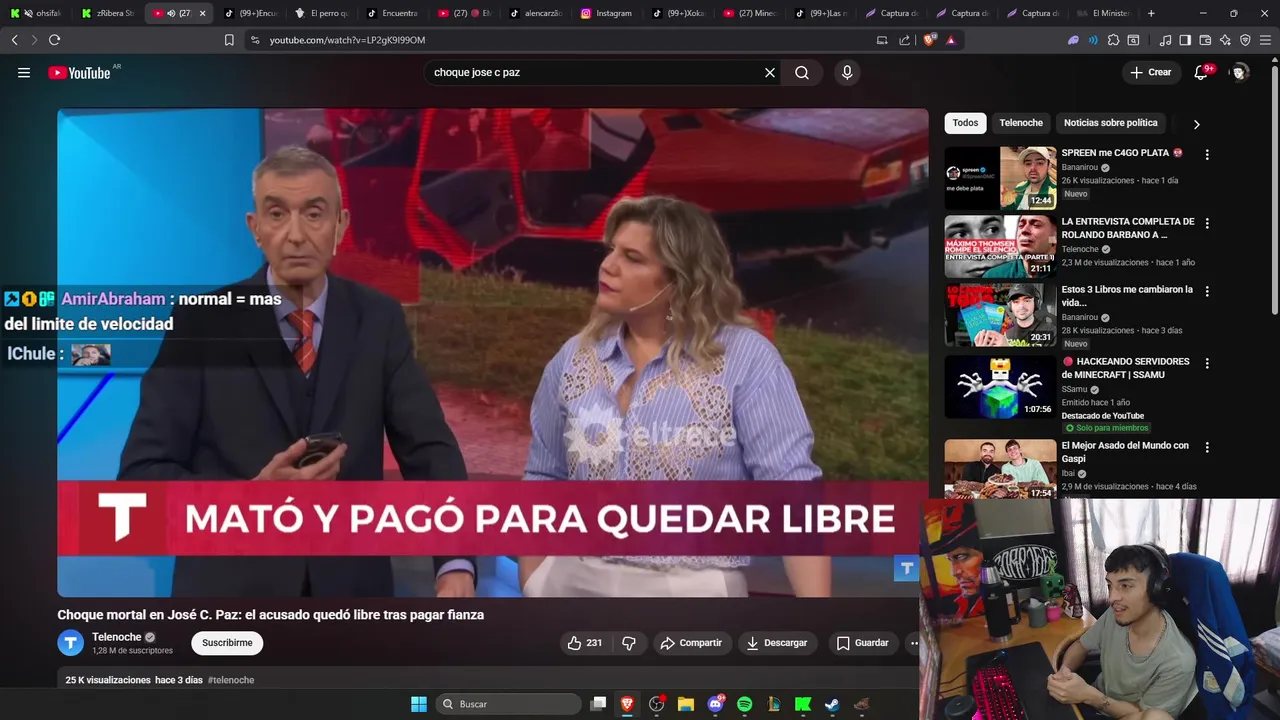Open the Brave Wallet icon
The height and width of the screenshot is (720, 1280).
[x=1205, y=40]
